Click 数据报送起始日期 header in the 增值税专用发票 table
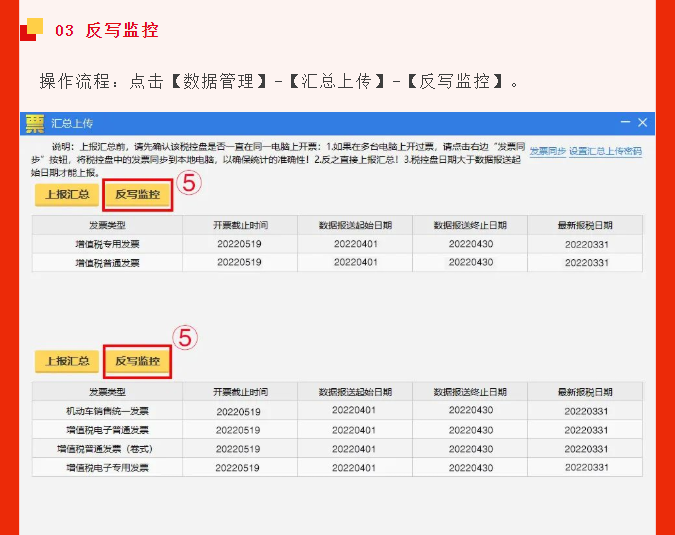 click(355, 225)
